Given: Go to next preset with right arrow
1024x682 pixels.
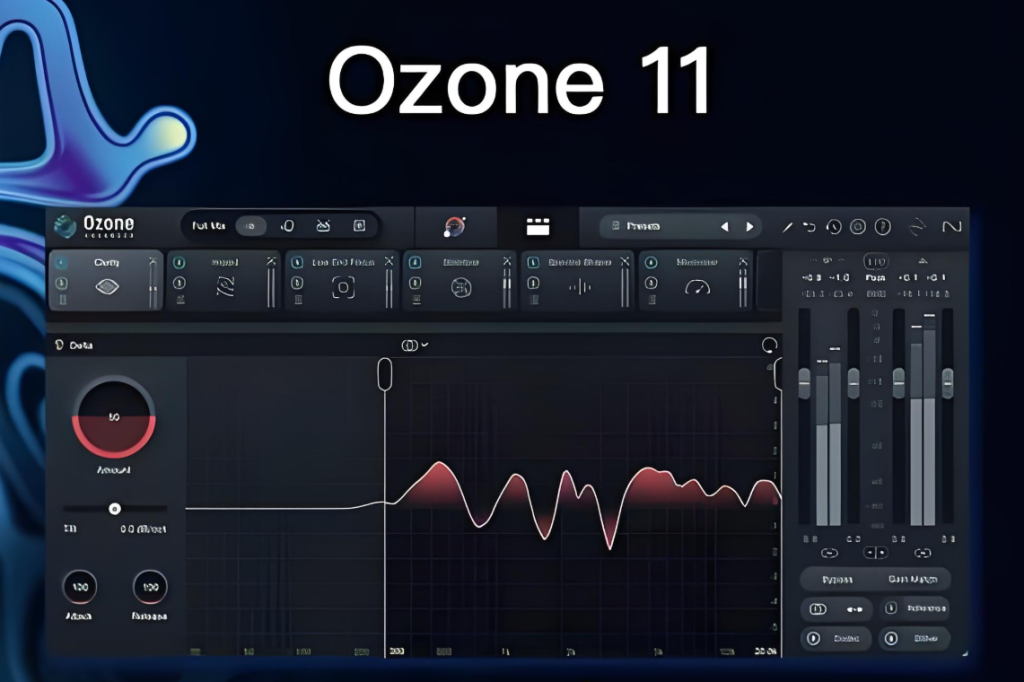Looking at the screenshot, I should point(750,227).
